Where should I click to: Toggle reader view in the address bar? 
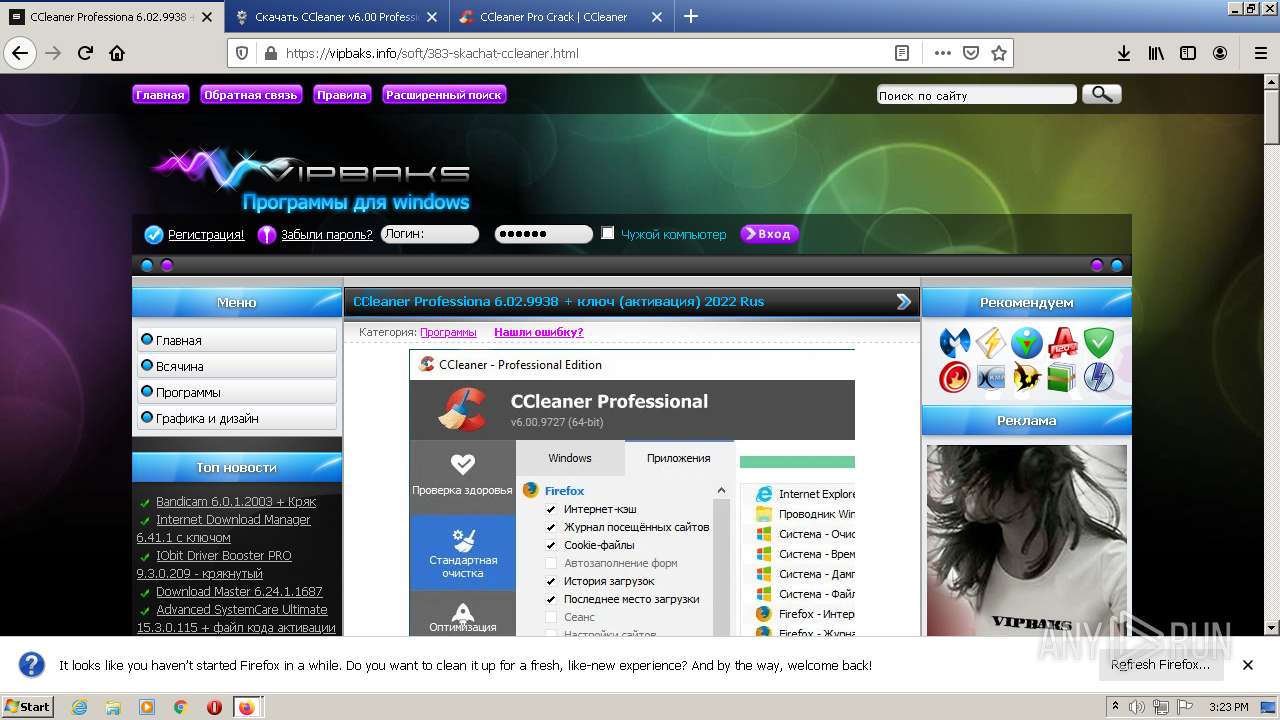[x=901, y=53]
